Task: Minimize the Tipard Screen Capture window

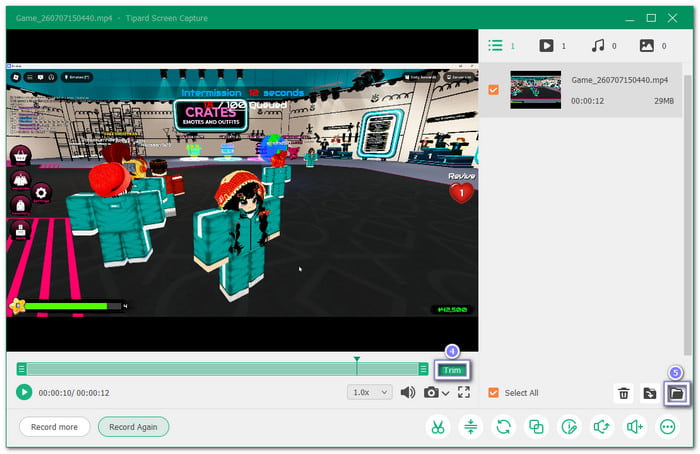Action: pos(630,18)
